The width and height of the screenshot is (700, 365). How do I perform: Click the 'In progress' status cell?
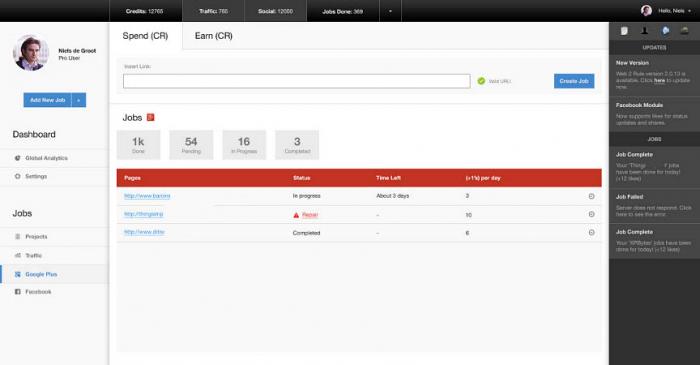(x=306, y=196)
